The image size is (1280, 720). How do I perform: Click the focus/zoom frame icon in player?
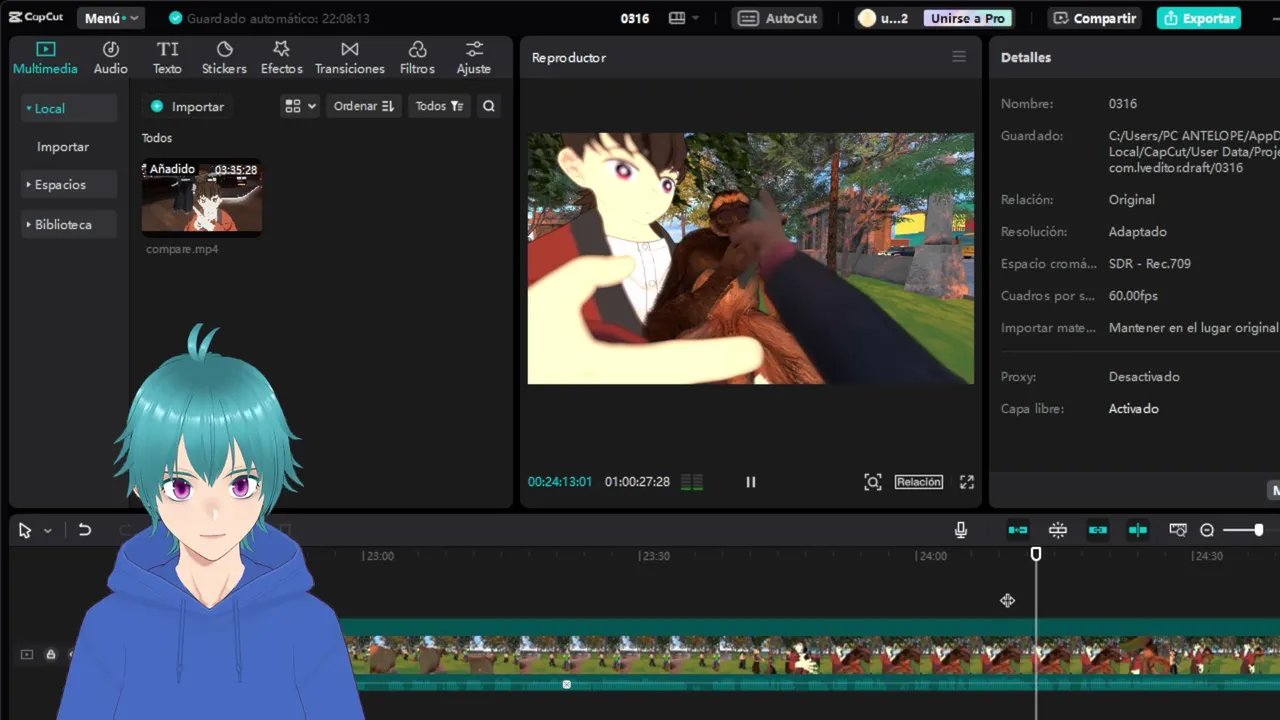[x=872, y=482]
